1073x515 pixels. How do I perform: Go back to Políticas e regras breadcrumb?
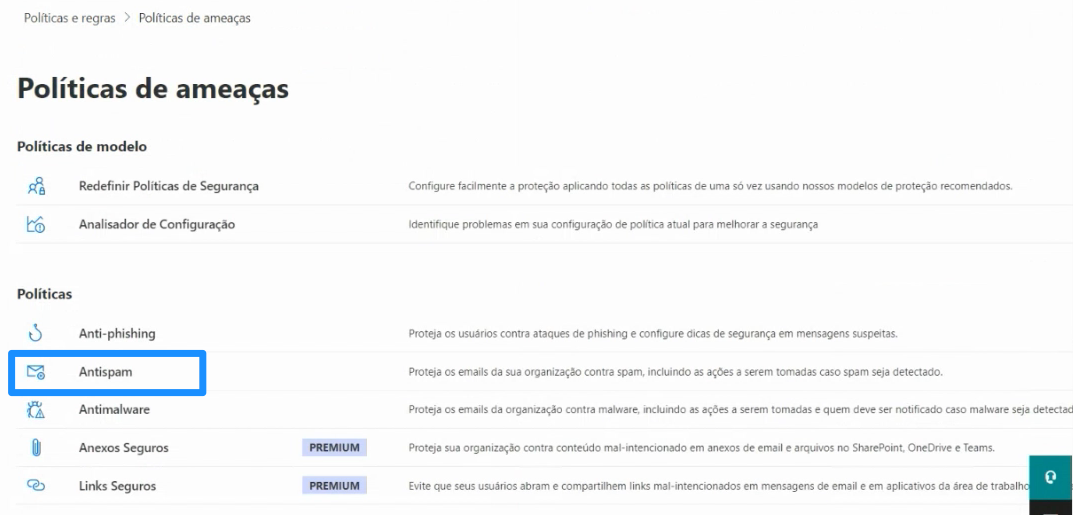click(x=70, y=18)
